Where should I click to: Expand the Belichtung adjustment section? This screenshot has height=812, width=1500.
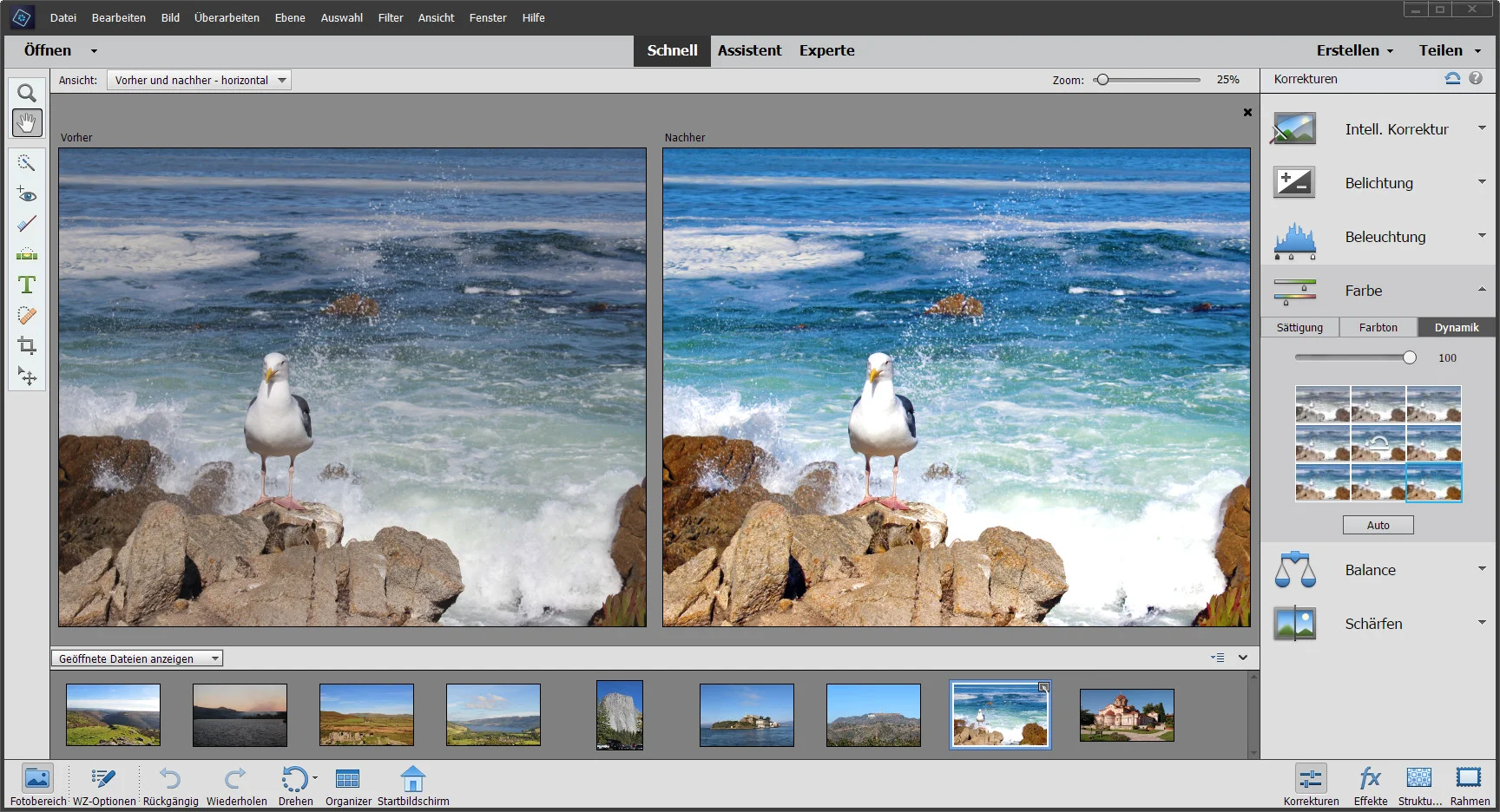(x=1482, y=181)
